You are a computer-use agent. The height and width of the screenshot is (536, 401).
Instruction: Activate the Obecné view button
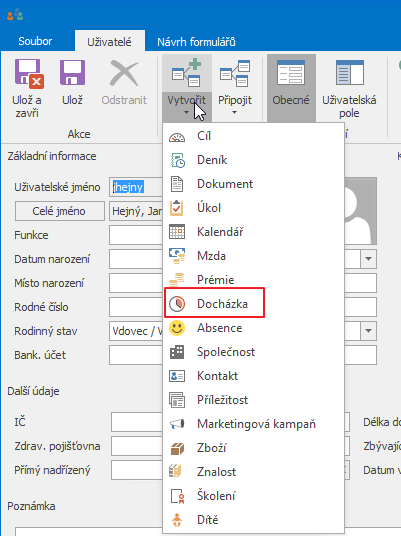tap(291, 88)
